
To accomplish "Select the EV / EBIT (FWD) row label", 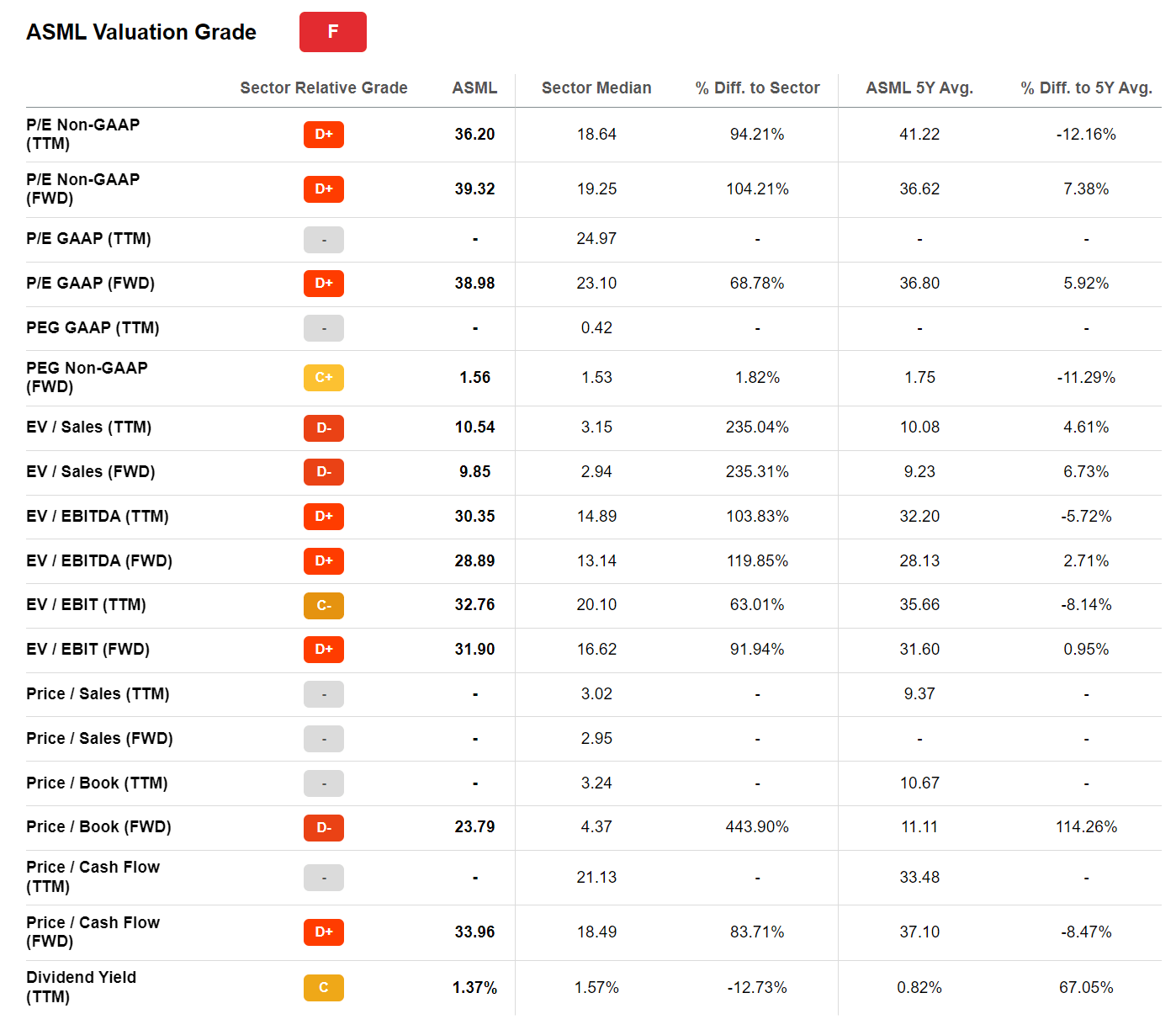I will (x=87, y=649).
